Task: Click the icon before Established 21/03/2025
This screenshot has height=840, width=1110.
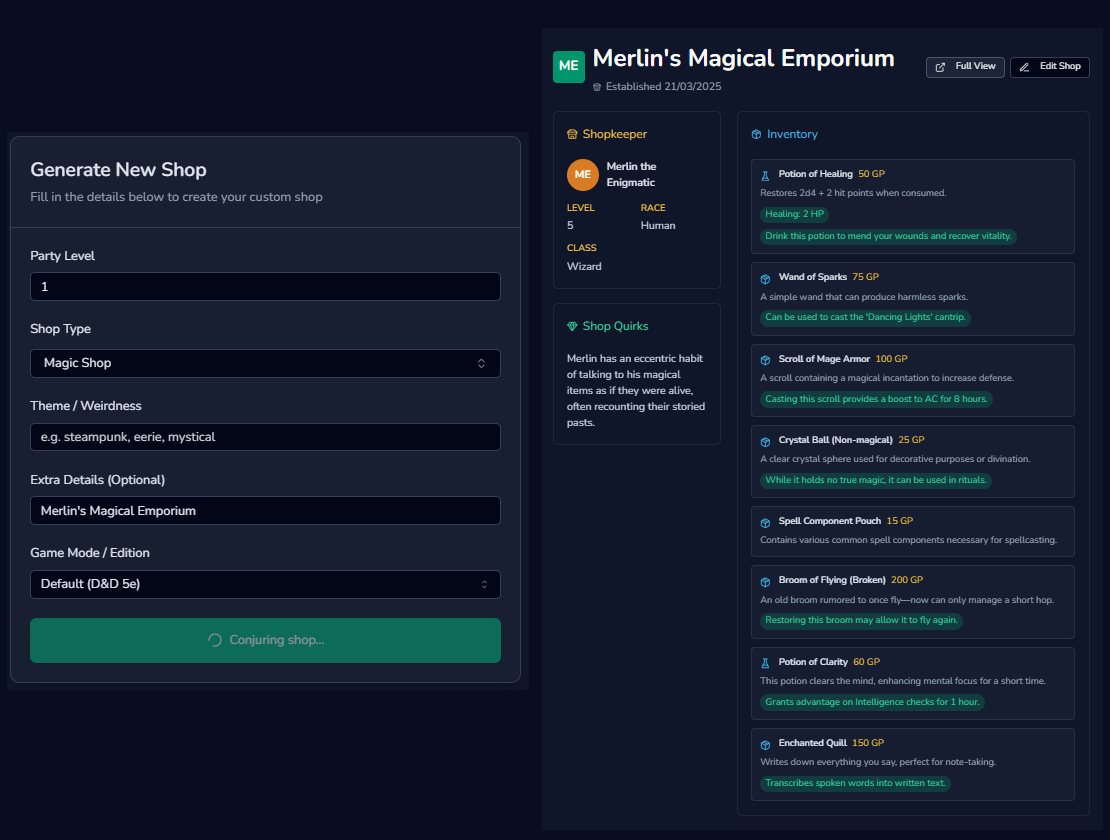Action: (597, 86)
